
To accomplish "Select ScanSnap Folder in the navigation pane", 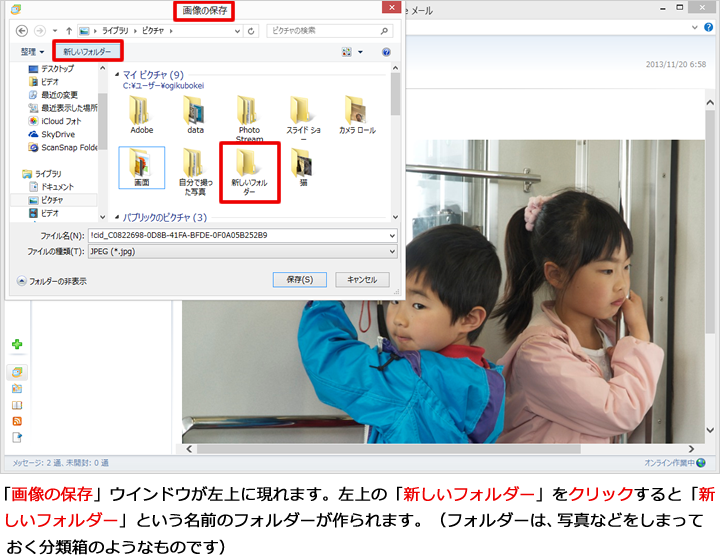I will [63, 147].
